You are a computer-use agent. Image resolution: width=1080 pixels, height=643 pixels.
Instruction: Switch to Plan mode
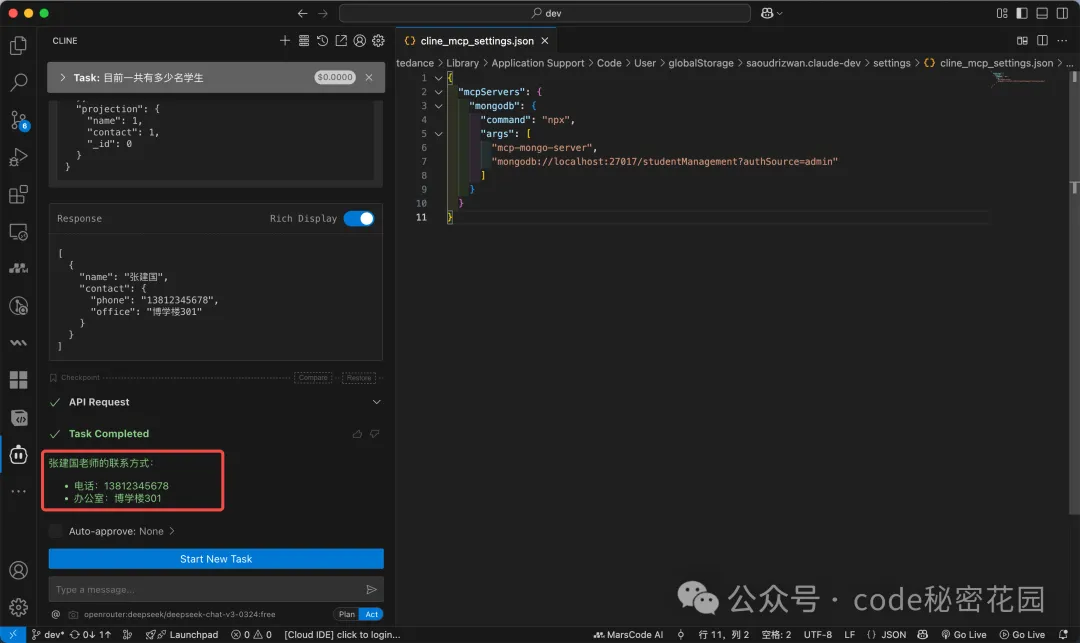pos(346,614)
